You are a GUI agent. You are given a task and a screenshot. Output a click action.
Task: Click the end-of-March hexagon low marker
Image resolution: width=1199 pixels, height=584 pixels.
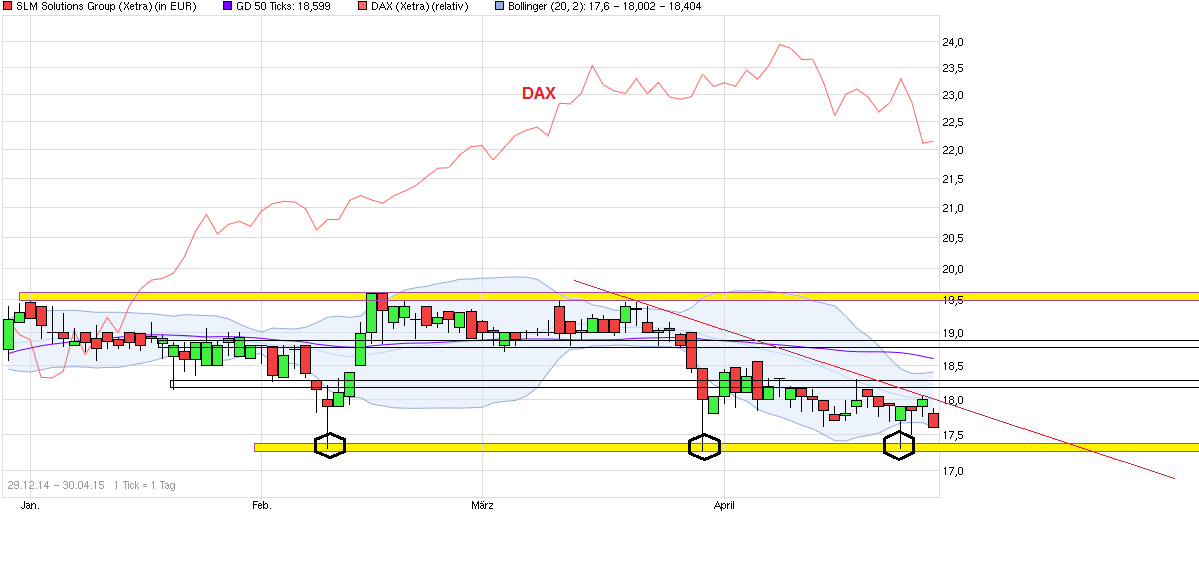click(704, 446)
